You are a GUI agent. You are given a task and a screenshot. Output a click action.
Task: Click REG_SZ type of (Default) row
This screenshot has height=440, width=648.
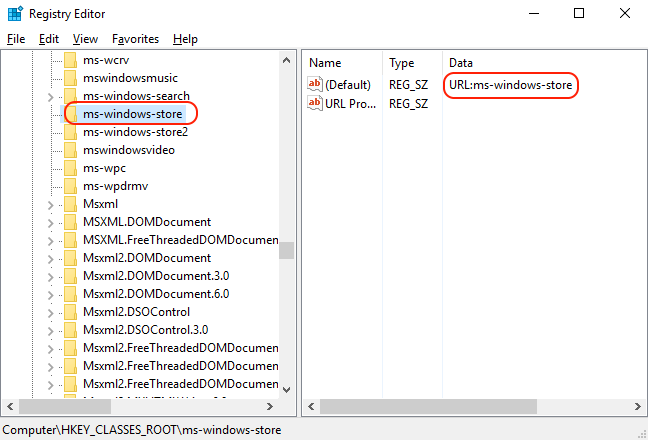coord(408,85)
